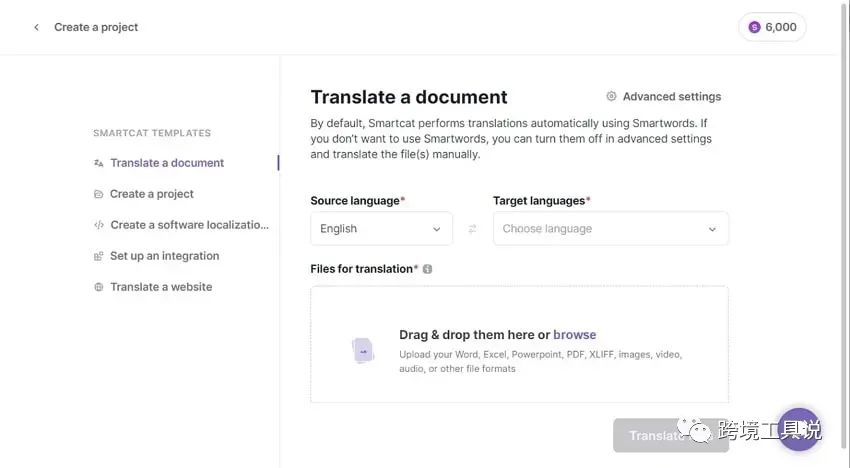Click the Advanced settings gear icon
This screenshot has width=850, height=468.
[611, 97]
